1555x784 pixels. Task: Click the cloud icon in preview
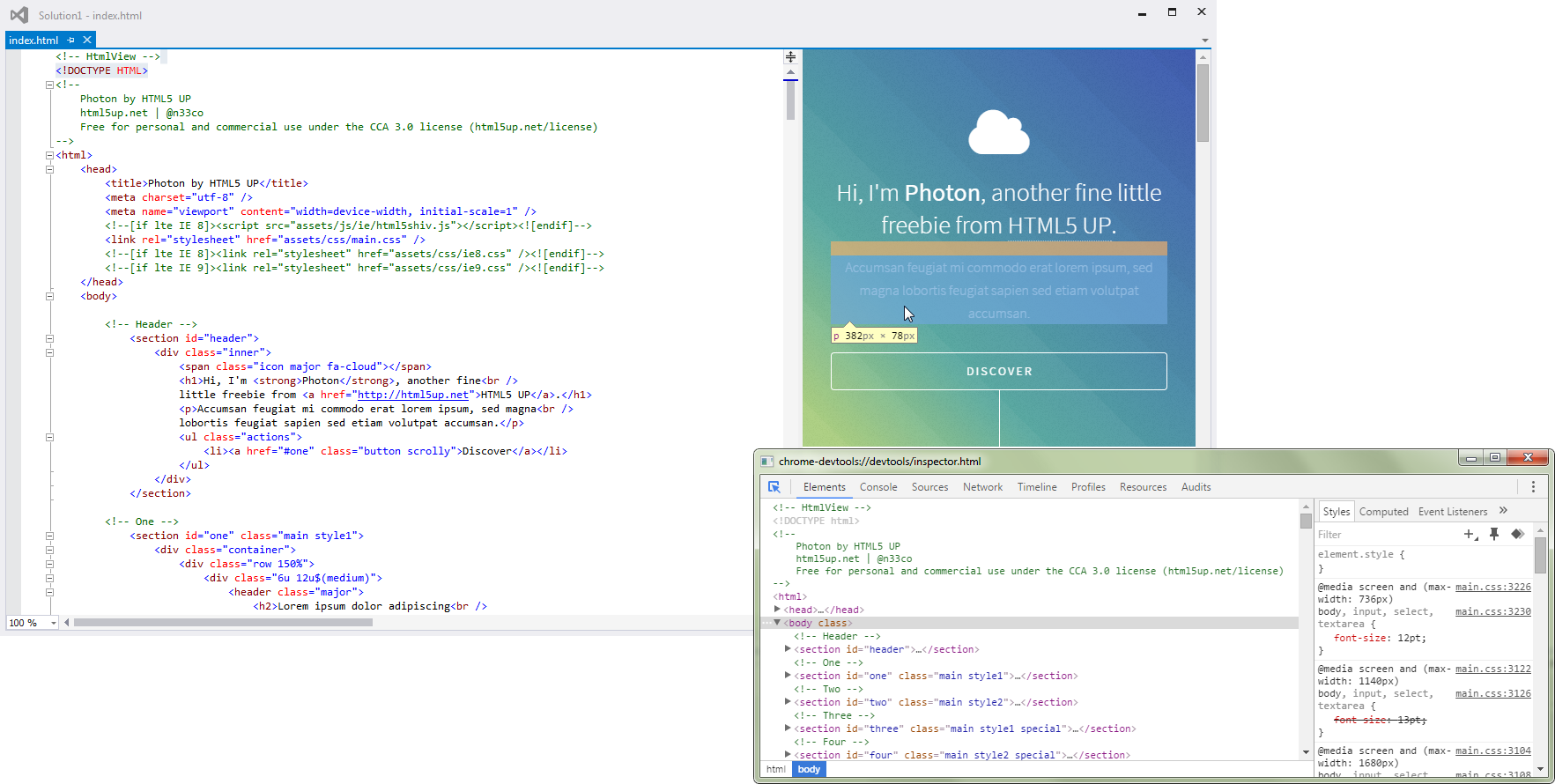(x=998, y=132)
